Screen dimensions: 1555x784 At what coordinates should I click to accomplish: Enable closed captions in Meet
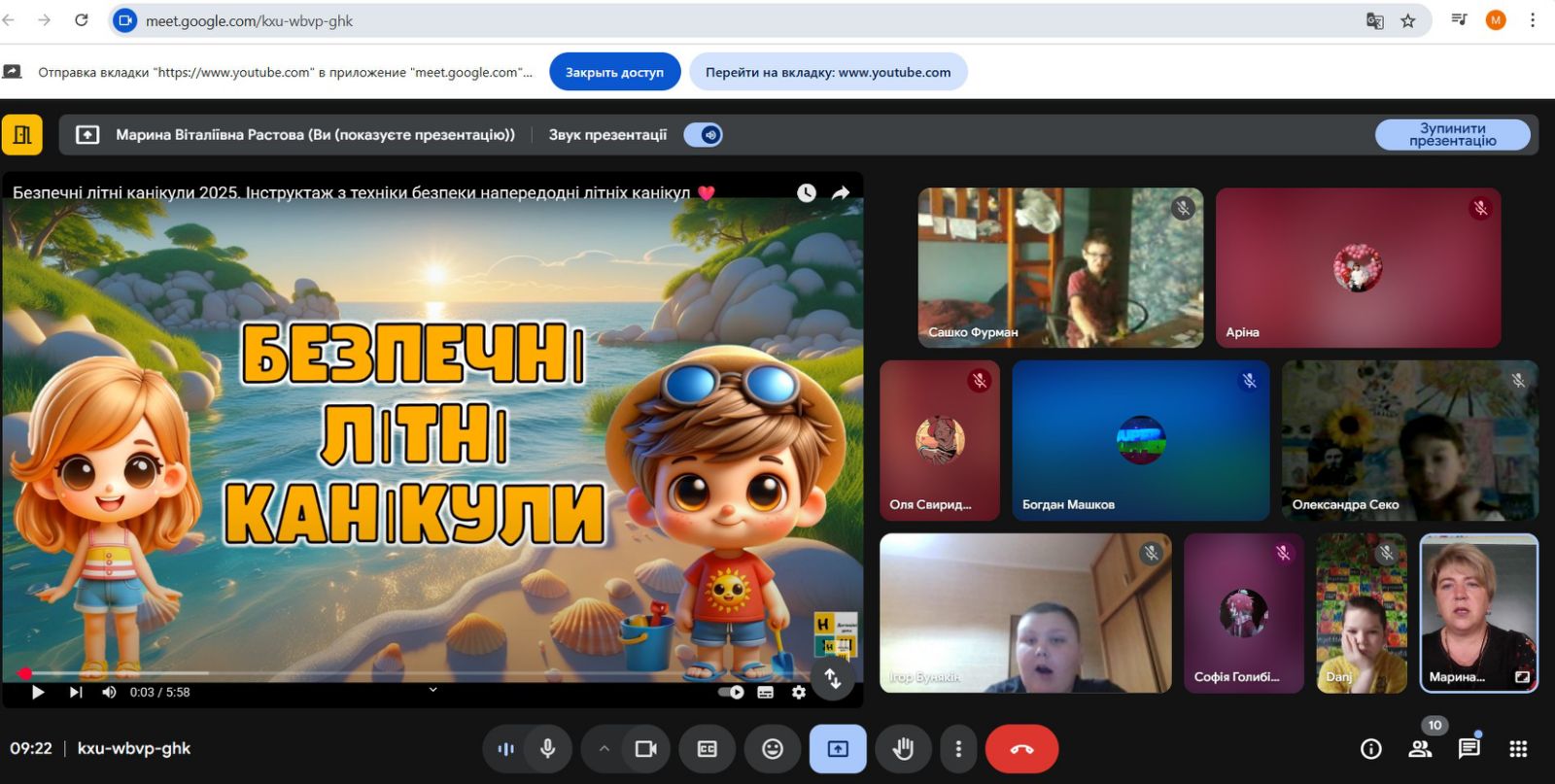click(x=708, y=749)
